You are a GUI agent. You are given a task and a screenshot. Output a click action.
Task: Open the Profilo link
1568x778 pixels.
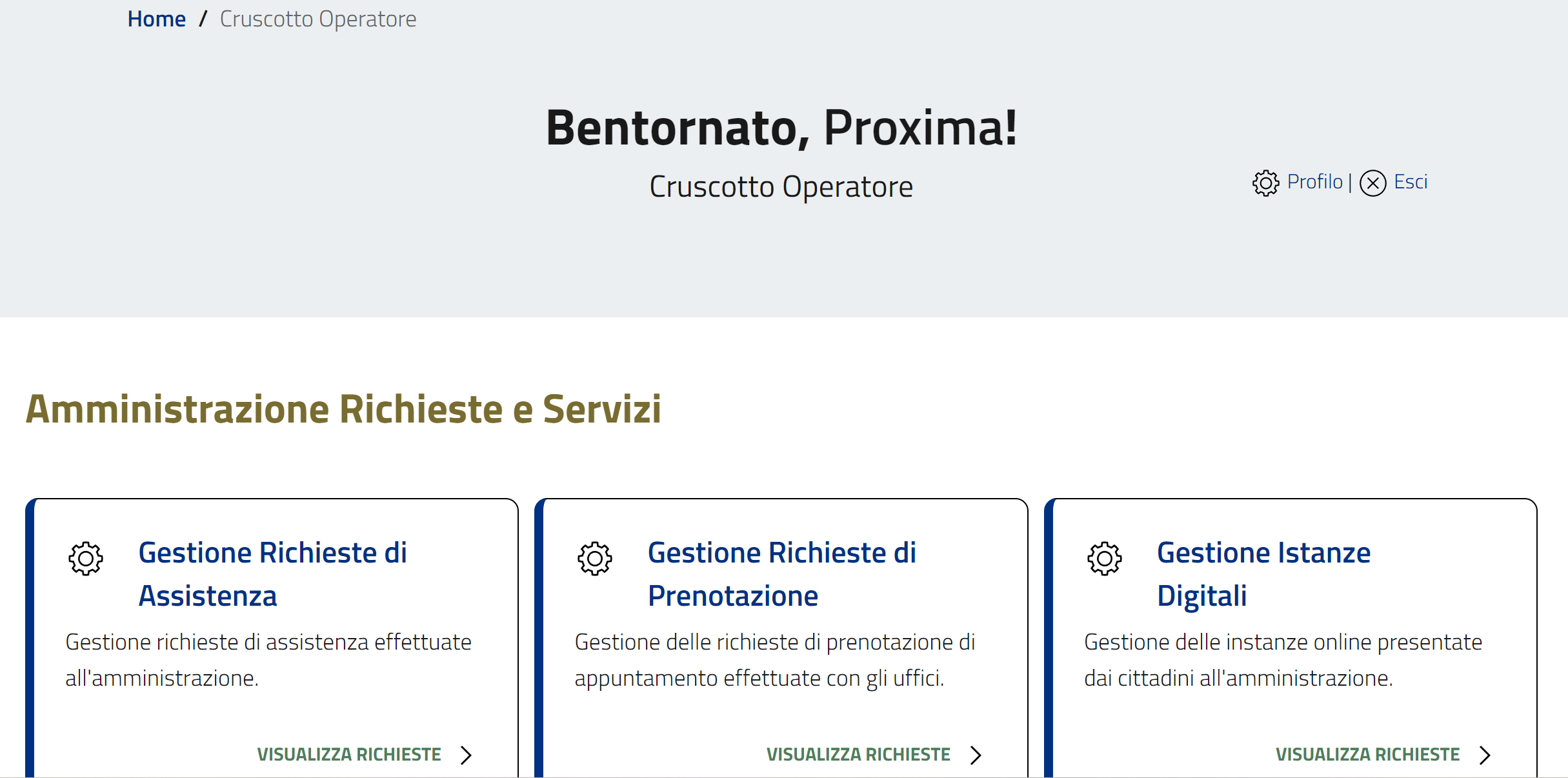pyautogui.click(x=1314, y=182)
